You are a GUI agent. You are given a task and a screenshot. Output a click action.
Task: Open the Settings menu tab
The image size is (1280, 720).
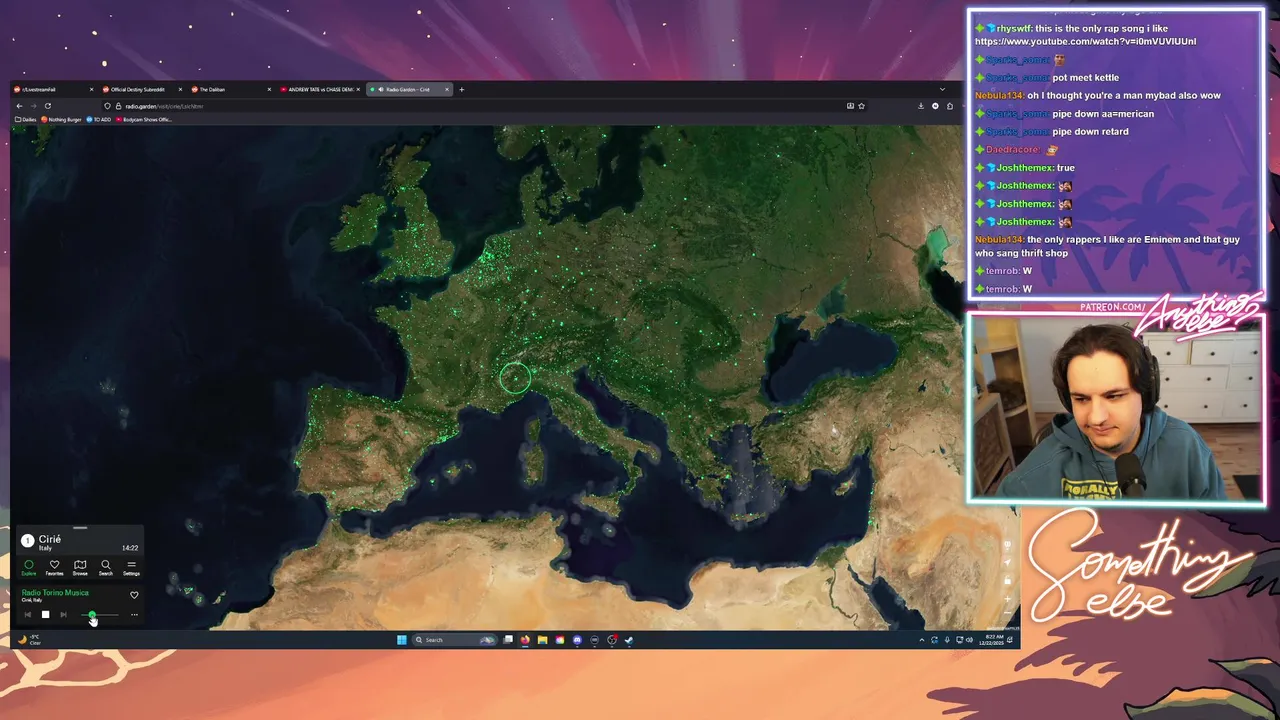coord(131,567)
